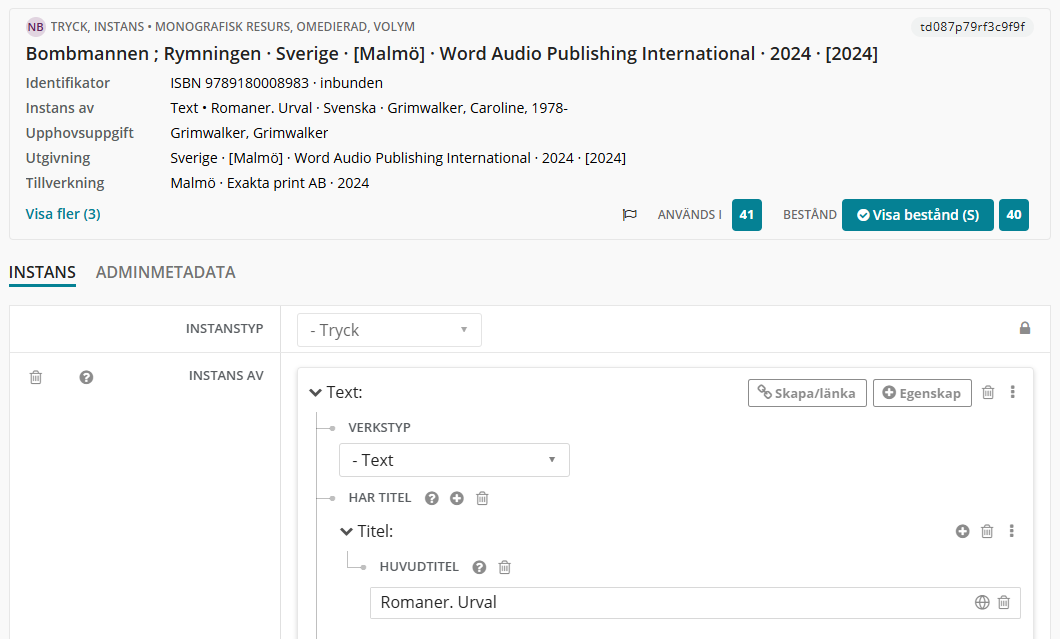This screenshot has height=639, width=1060.
Task: Open the Används i count 41
Action: point(746,215)
